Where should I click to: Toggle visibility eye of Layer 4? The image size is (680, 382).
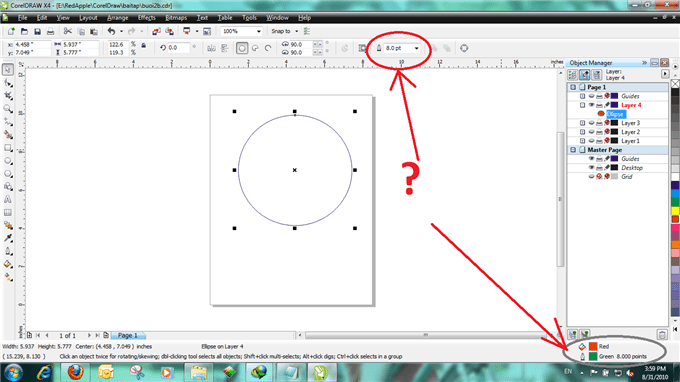[x=591, y=105]
